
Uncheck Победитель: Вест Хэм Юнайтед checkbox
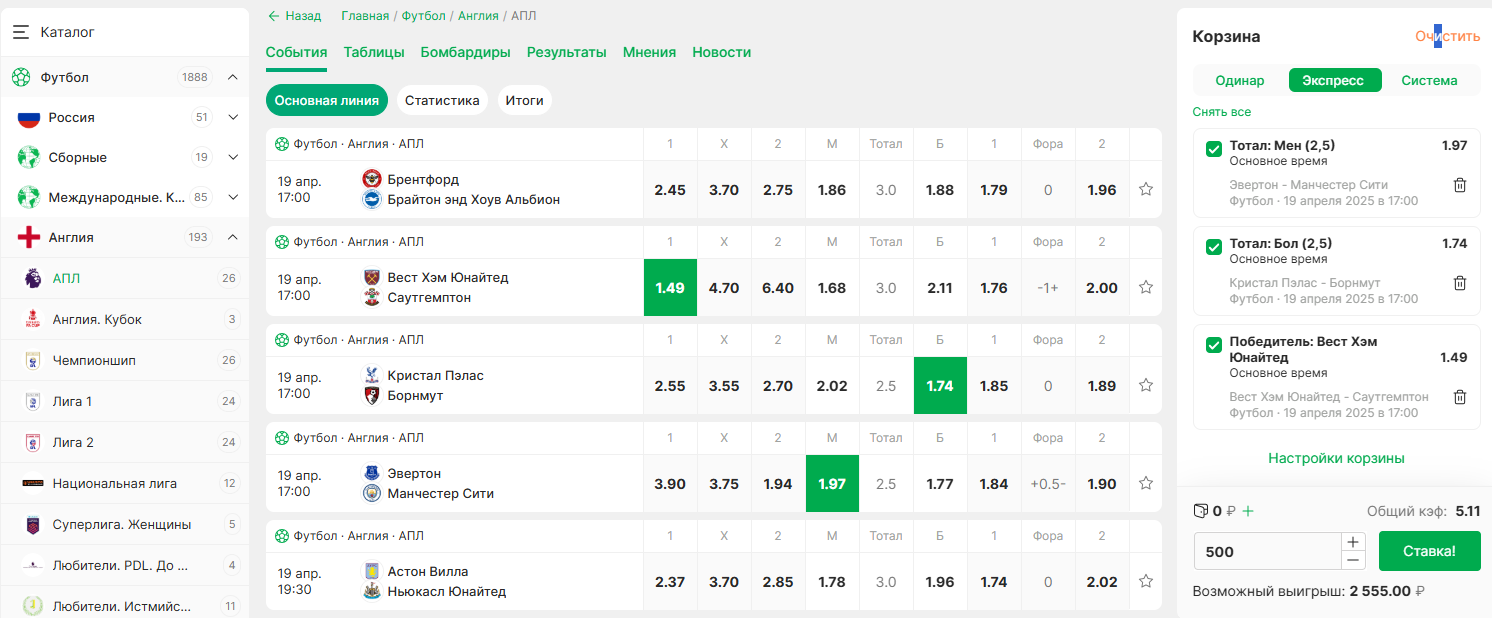click(1214, 345)
